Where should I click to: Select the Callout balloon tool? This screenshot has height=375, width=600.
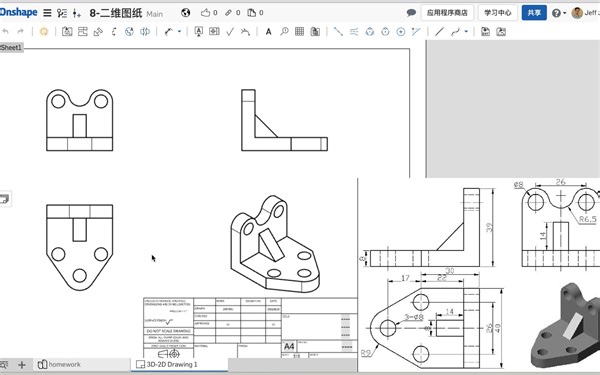(x=284, y=31)
